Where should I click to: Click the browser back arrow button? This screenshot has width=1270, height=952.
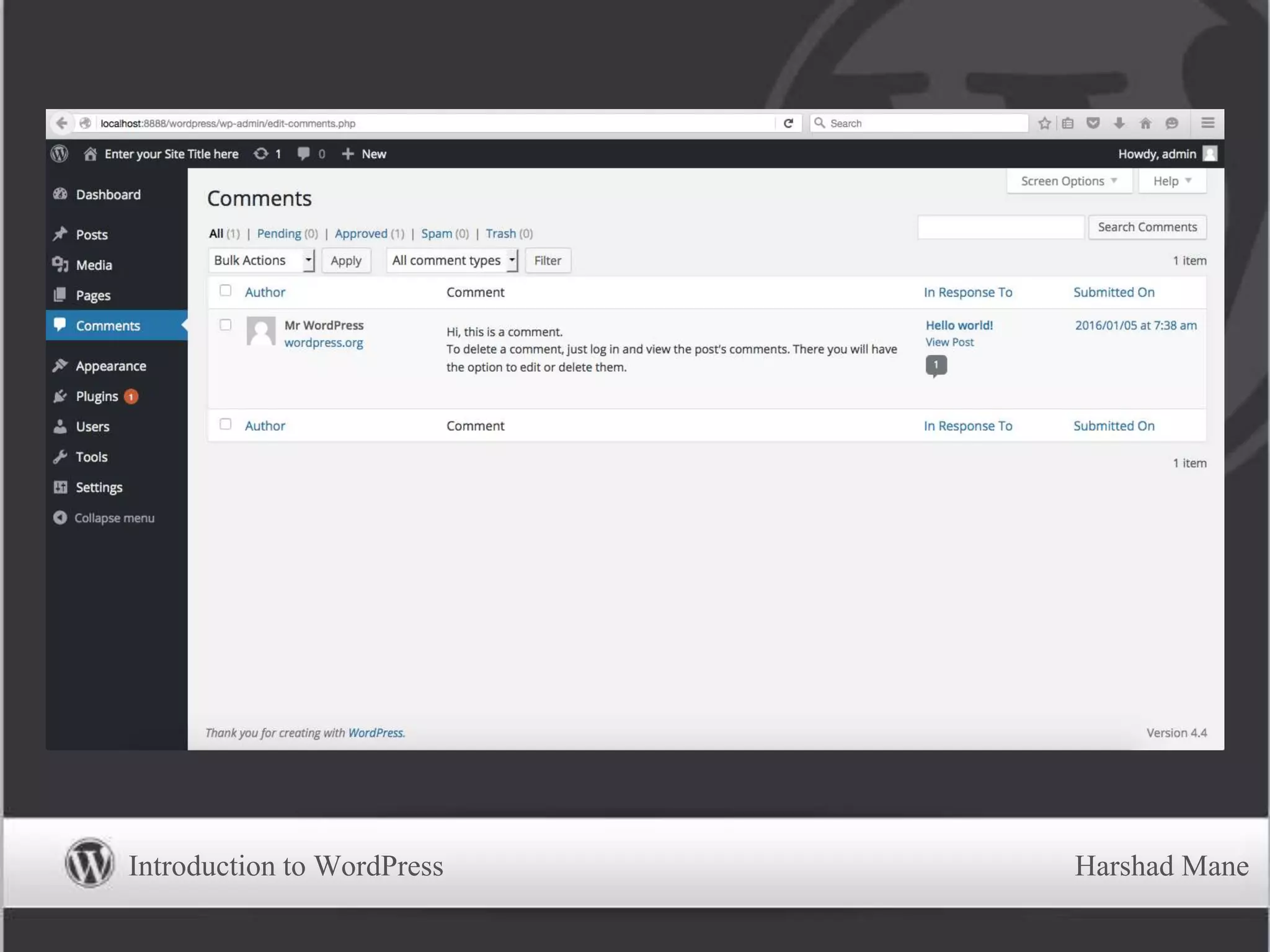61,123
